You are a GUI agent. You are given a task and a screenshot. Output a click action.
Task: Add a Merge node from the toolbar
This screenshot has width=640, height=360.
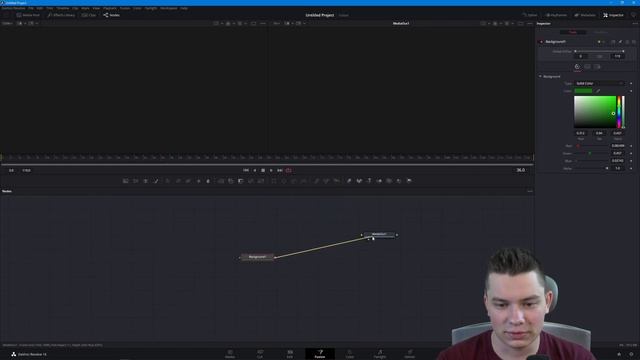click(221, 181)
